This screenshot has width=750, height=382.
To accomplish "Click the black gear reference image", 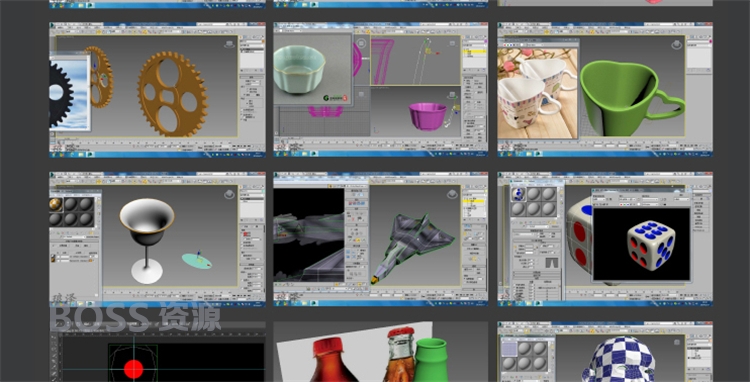I will pyautogui.click(x=69, y=93).
